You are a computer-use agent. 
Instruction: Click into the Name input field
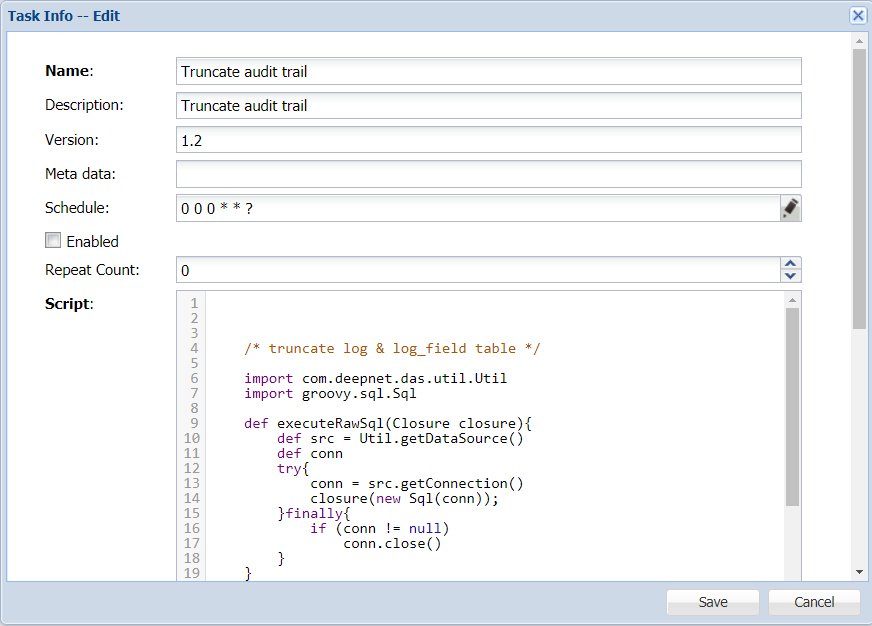(488, 71)
